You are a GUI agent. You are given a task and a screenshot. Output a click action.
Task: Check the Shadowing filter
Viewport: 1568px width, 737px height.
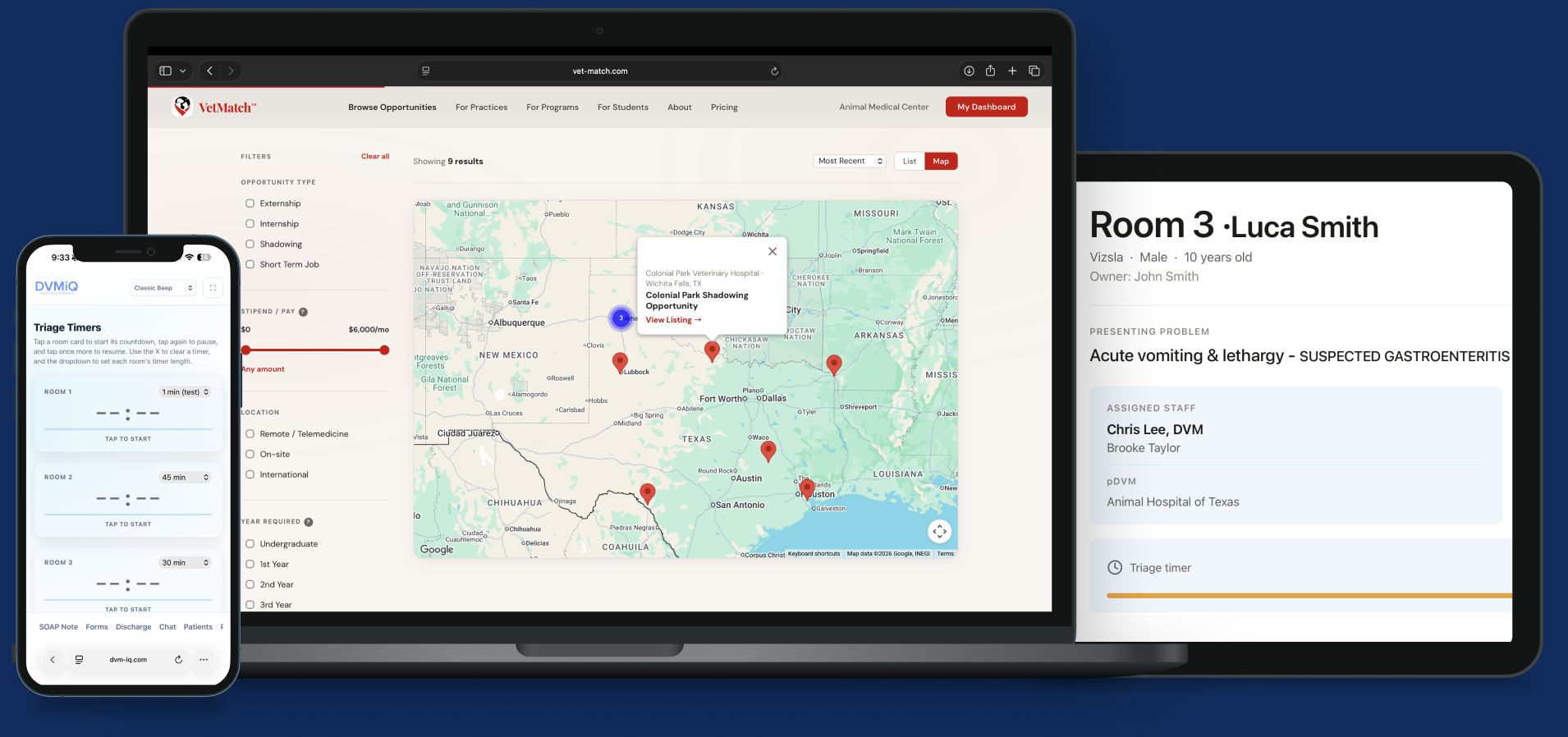point(250,245)
